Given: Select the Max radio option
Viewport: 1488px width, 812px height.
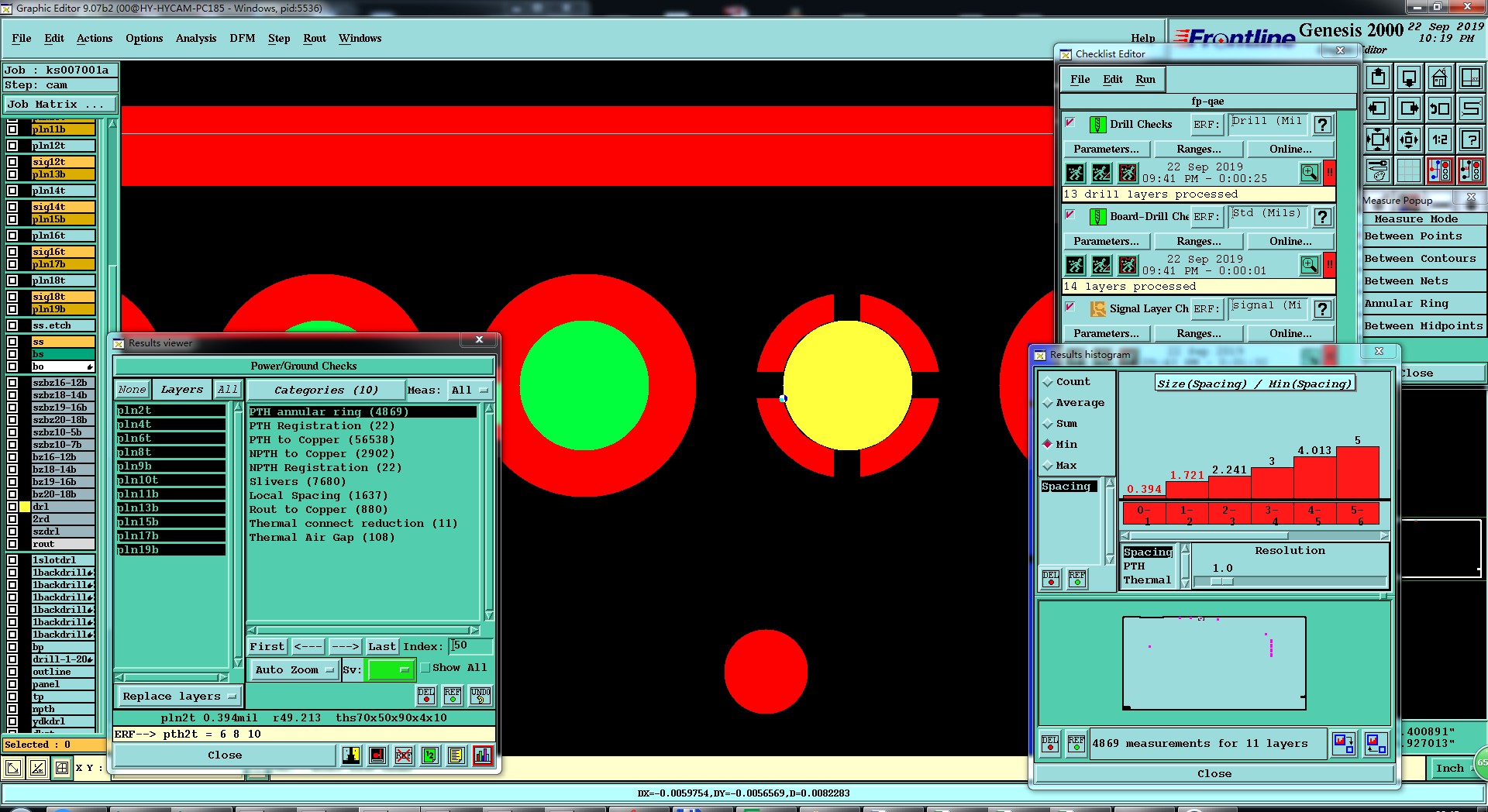Looking at the screenshot, I should click(x=1048, y=466).
